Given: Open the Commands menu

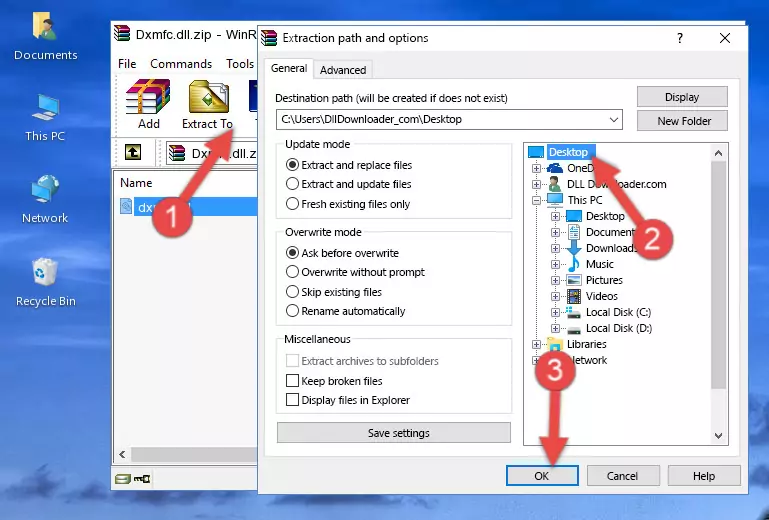Looking at the screenshot, I should tap(181, 64).
